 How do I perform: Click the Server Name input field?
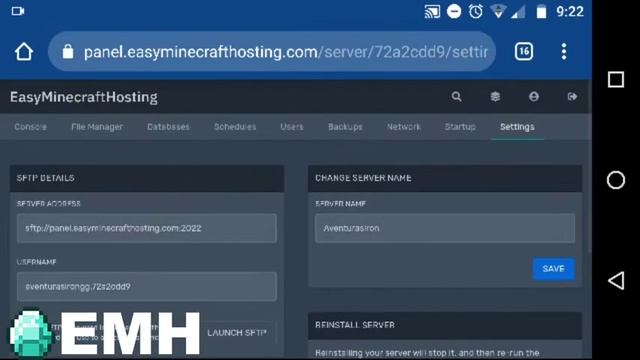pos(445,228)
